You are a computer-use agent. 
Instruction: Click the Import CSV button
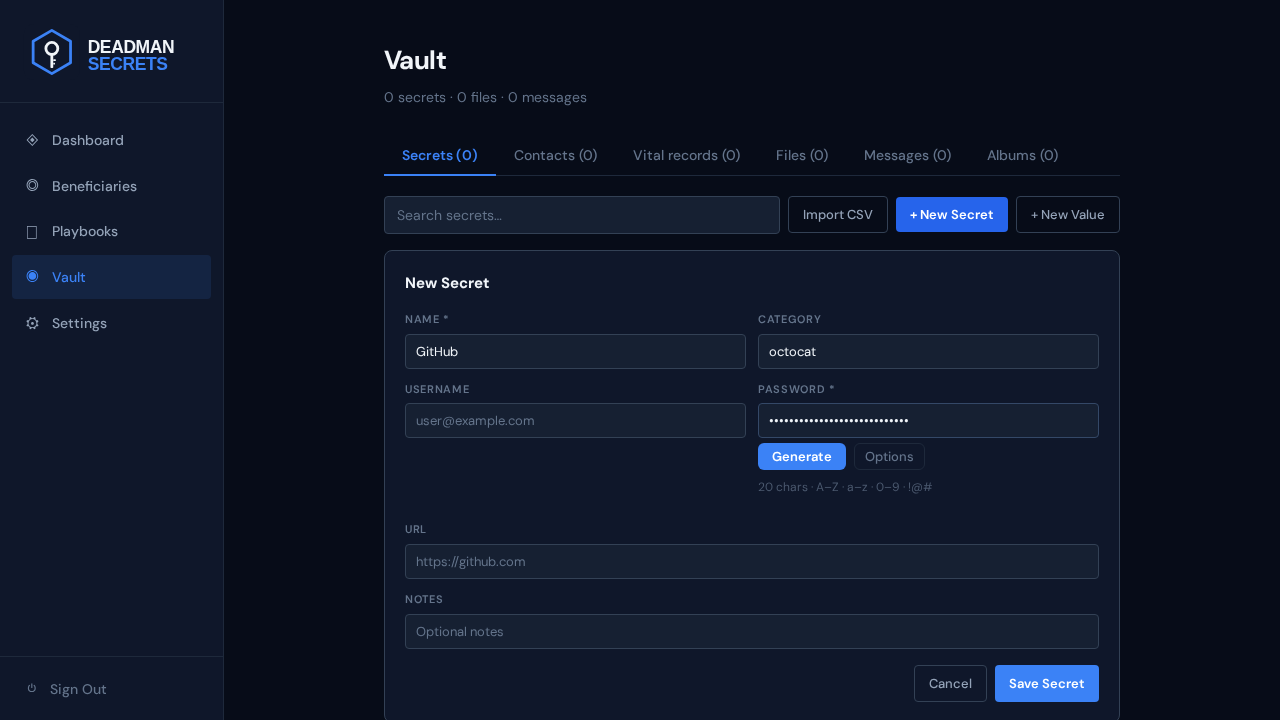click(838, 215)
